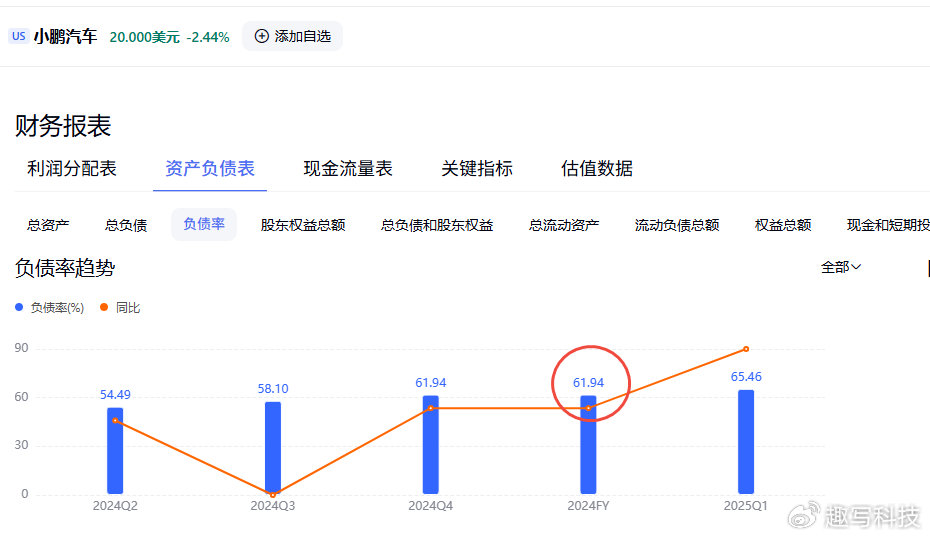The height and width of the screenshot is (538, 930).
Task: Click the 2024Q2 axis label
Action: click(115, 506)
